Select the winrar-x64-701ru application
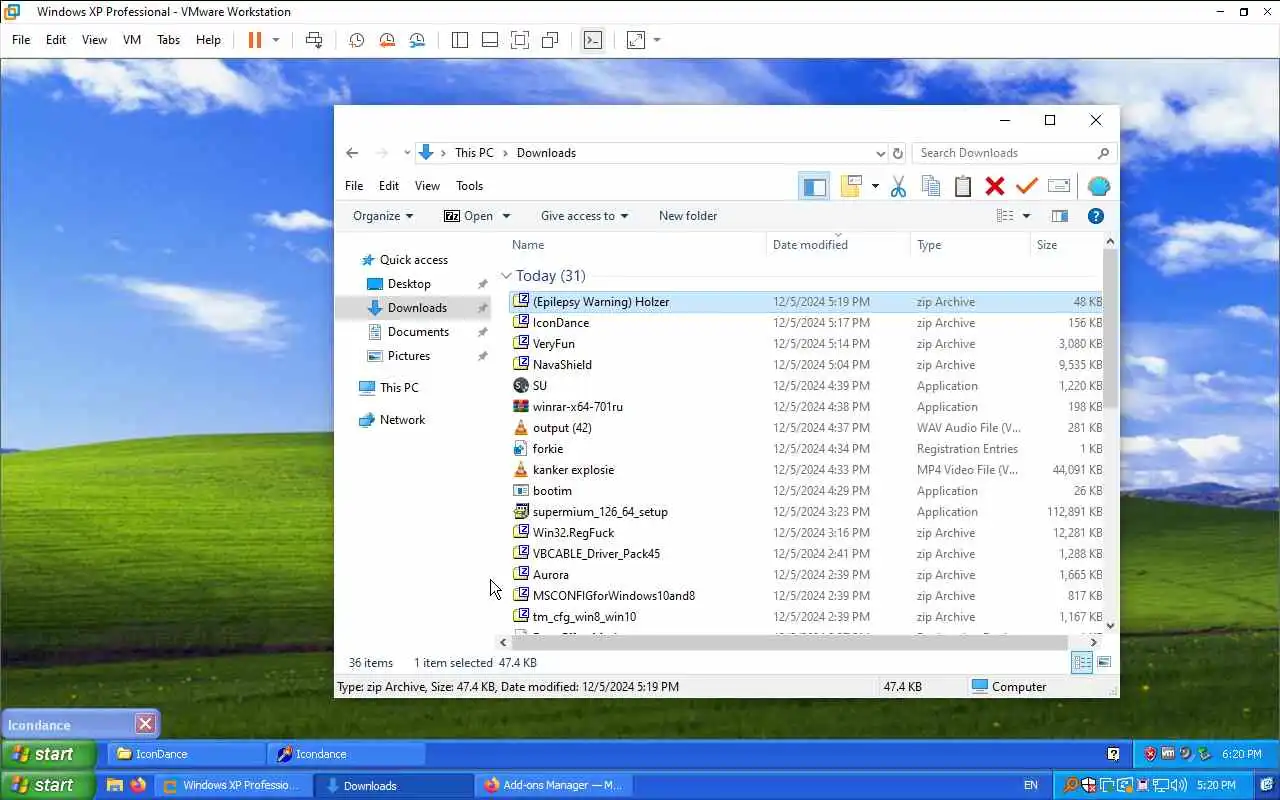The width and height of the screenshot is (1280, 800). [806, 407]
